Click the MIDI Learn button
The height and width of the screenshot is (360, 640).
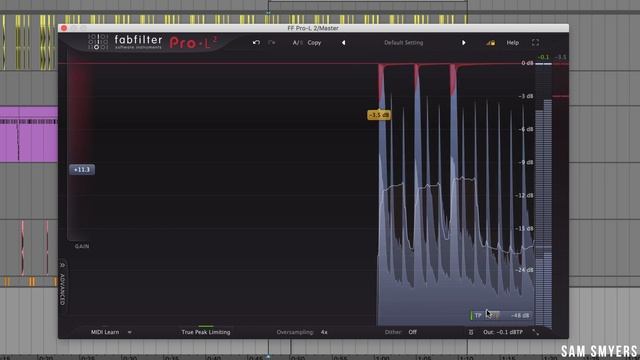coord(105,332)
